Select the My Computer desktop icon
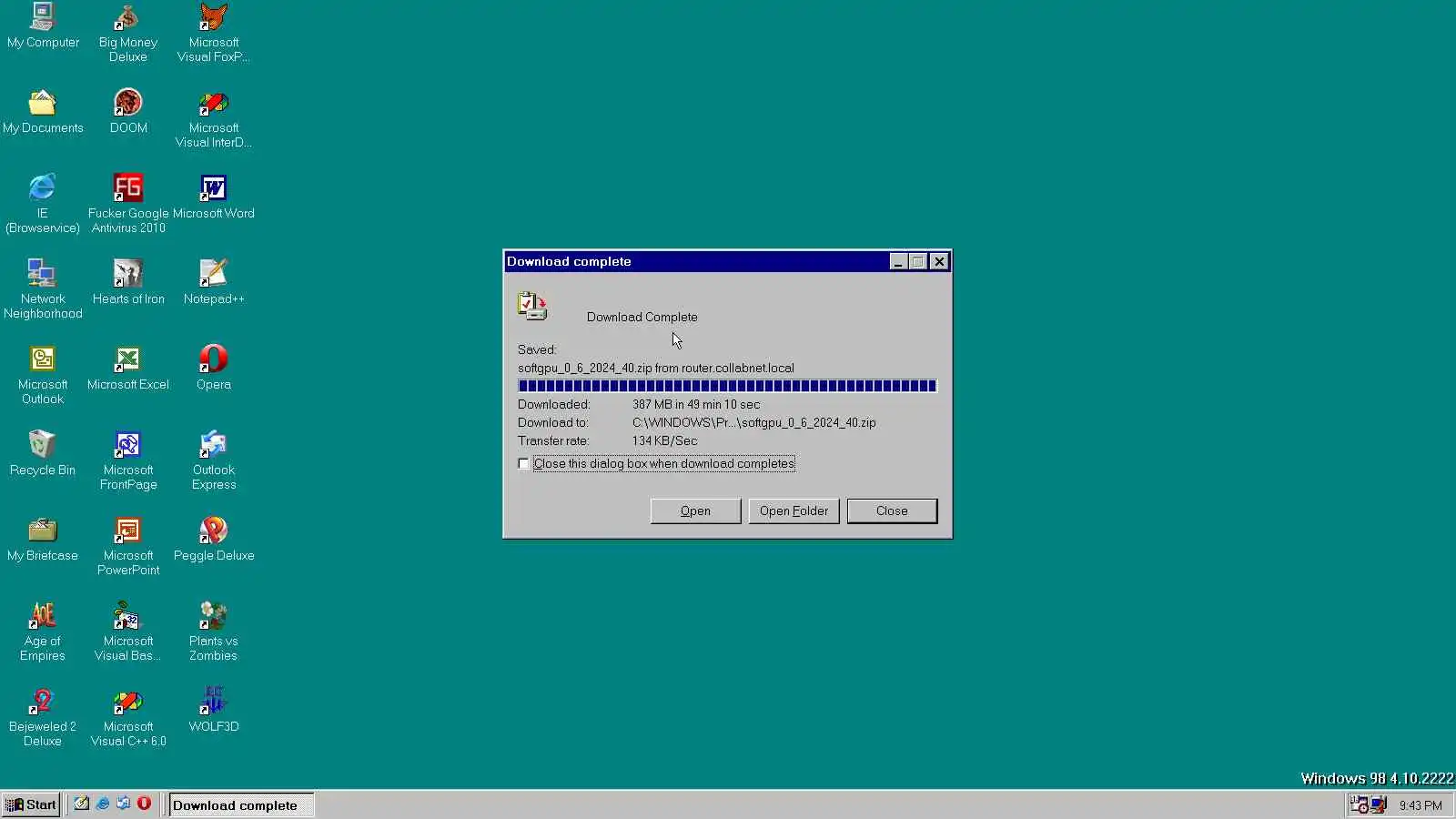1456x819 pixels. (x=43, y=25)
